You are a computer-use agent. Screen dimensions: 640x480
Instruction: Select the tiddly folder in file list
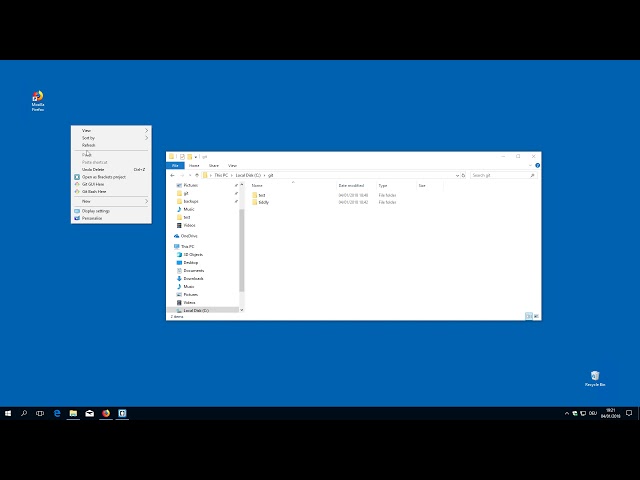coord(260,202)
